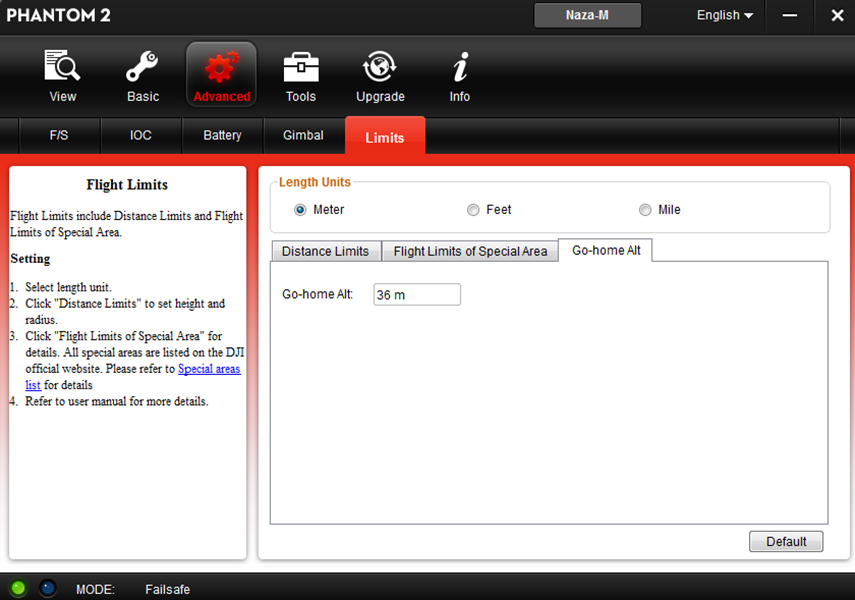Open the English language dropdown
The image size is (855, 600).
[x=725, y=15]
